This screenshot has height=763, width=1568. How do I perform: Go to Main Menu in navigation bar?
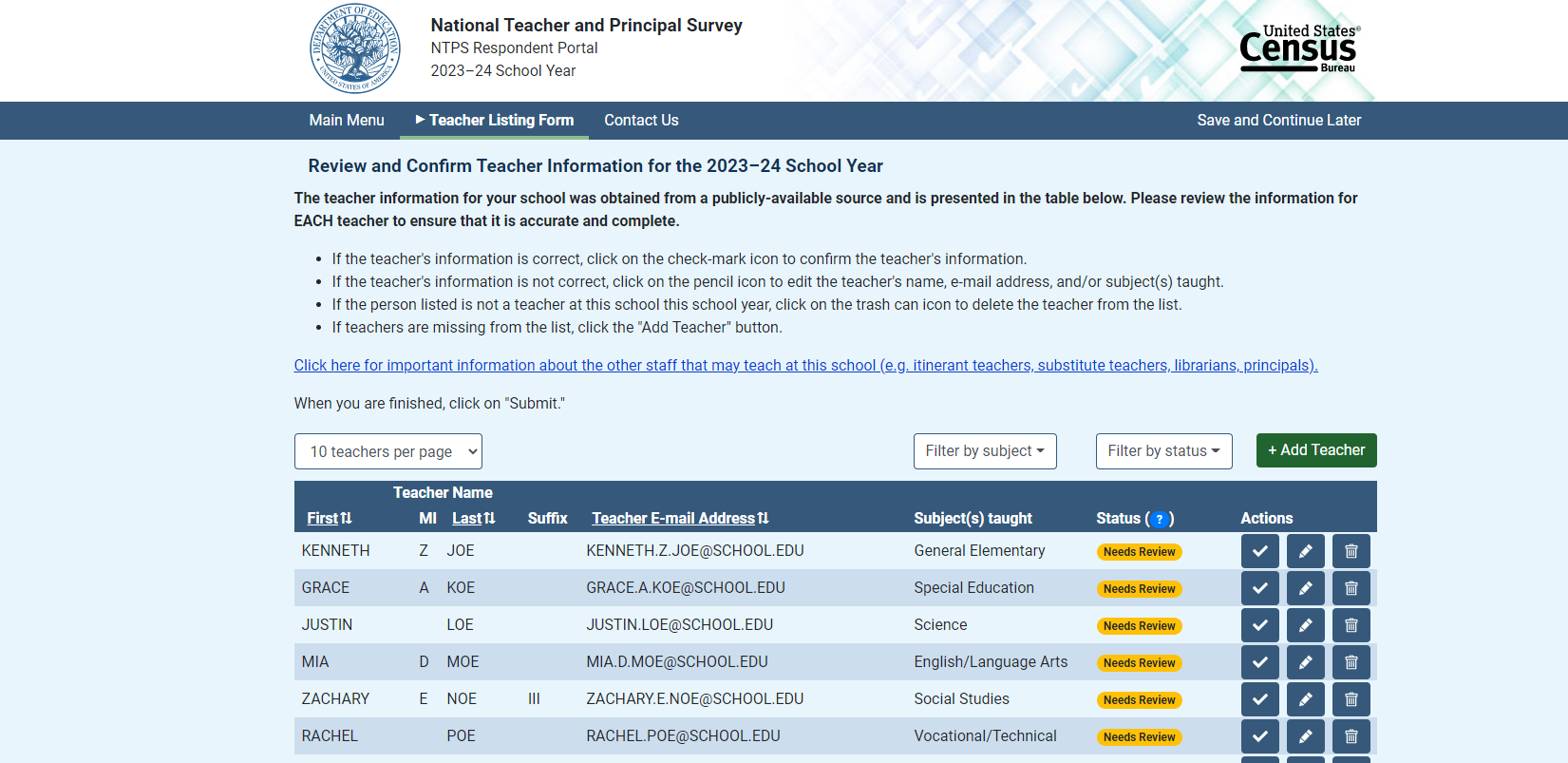pyautogui.click(x=347, y=121)
